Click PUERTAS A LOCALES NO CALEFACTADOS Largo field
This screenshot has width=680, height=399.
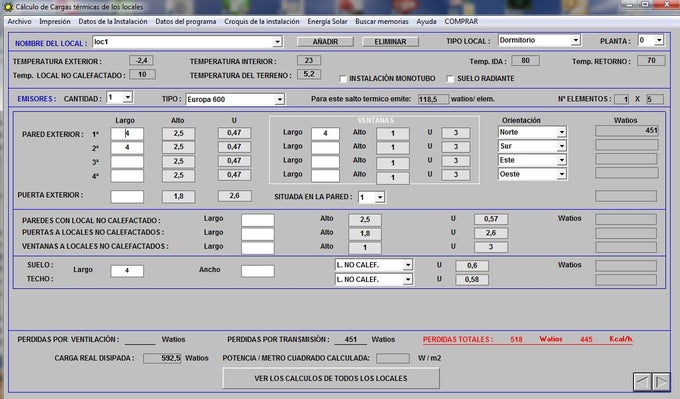click(x=258, y=234)
